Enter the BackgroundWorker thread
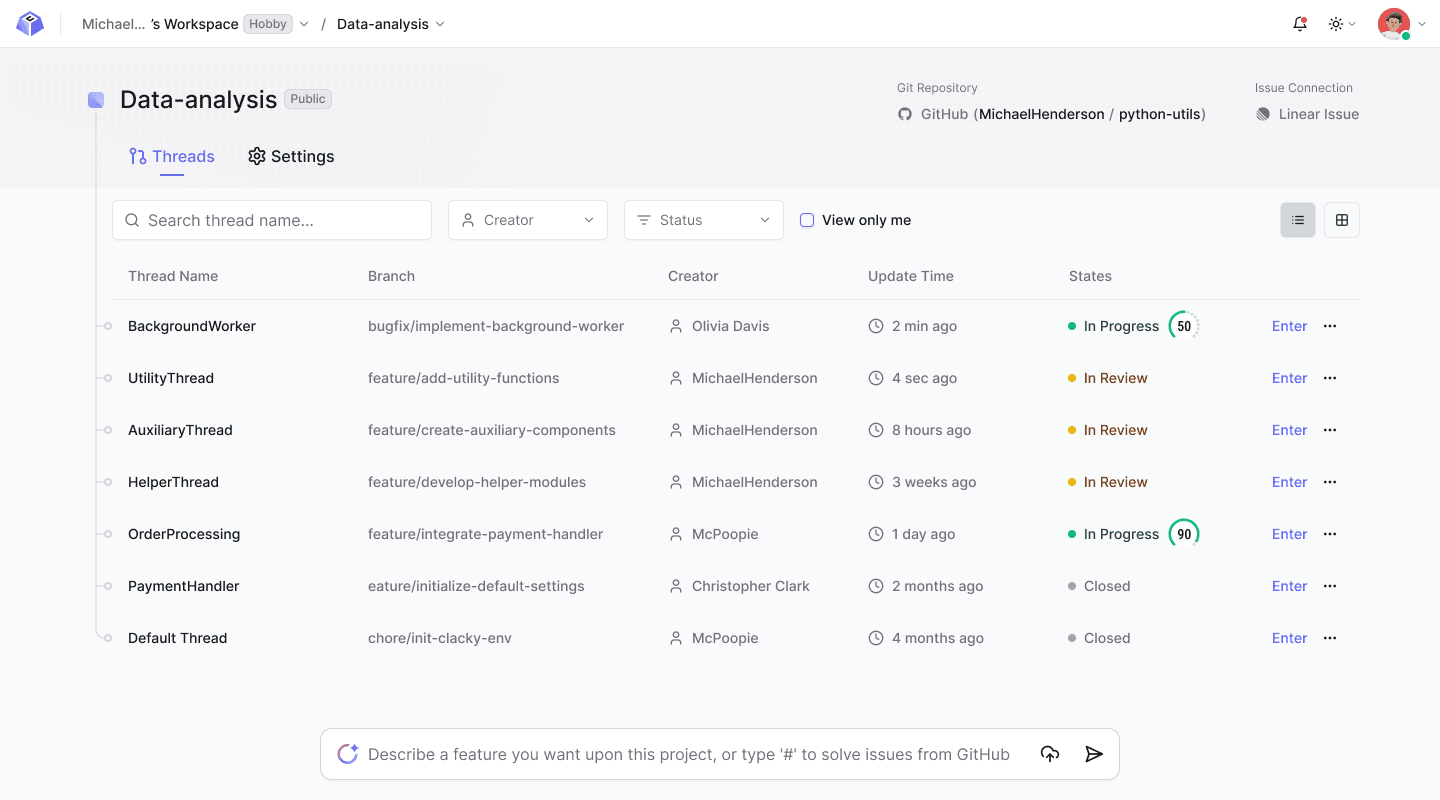Image resolution: width=1440 pixels, height=800 pixels. pyautogui.click(x=1289, y=326)
